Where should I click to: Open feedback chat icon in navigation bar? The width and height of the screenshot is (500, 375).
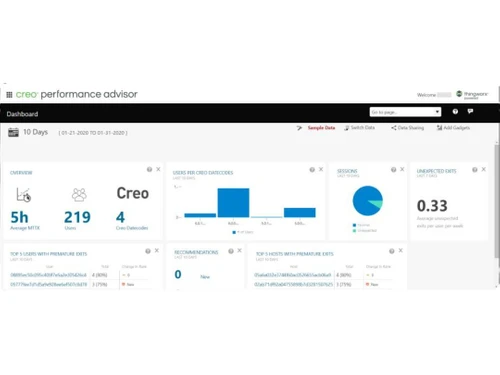(x=470, y=111)
